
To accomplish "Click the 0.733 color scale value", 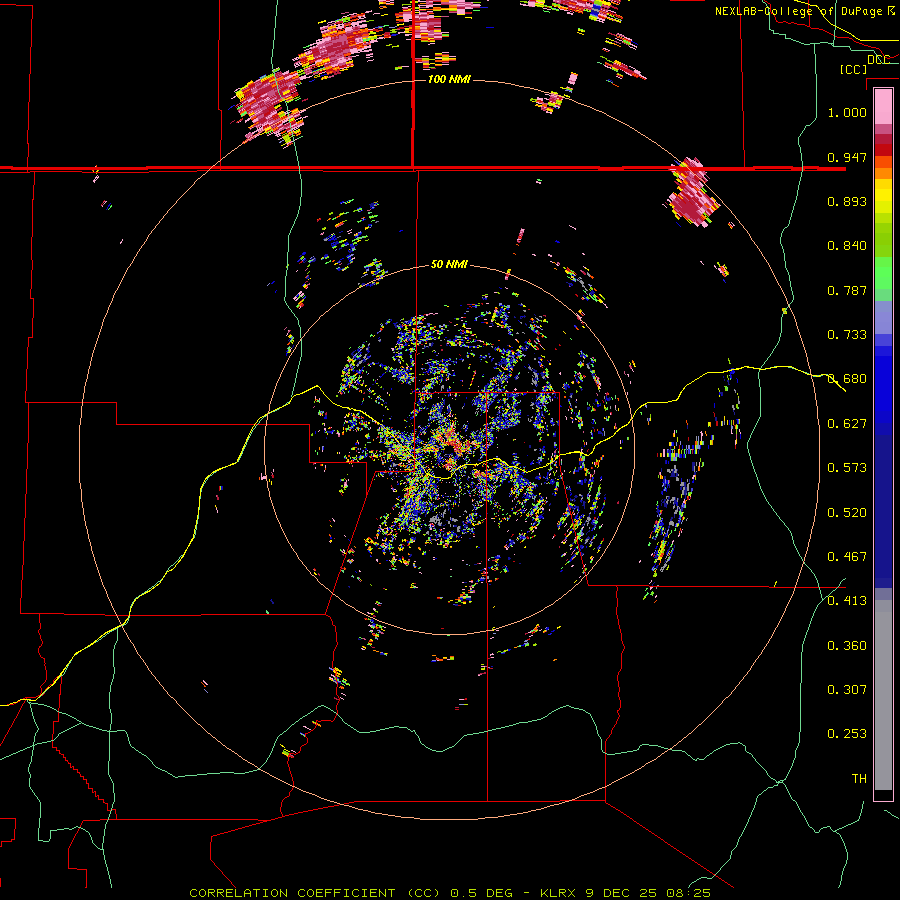I will click(x=847, y=335).
